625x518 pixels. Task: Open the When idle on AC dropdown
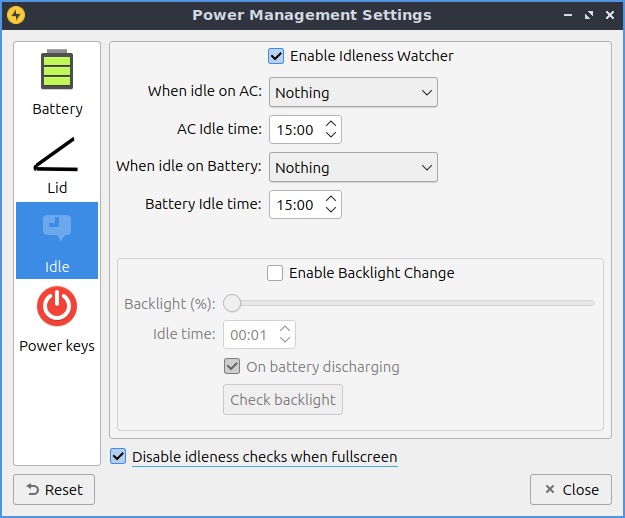point(353,93)
